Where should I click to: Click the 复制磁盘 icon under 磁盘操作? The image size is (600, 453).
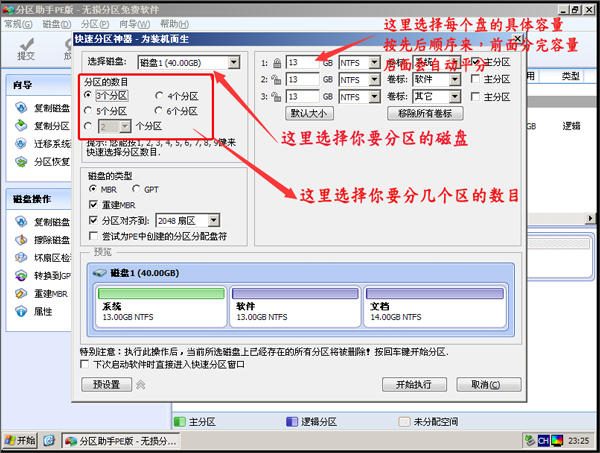tap(21, 222)
